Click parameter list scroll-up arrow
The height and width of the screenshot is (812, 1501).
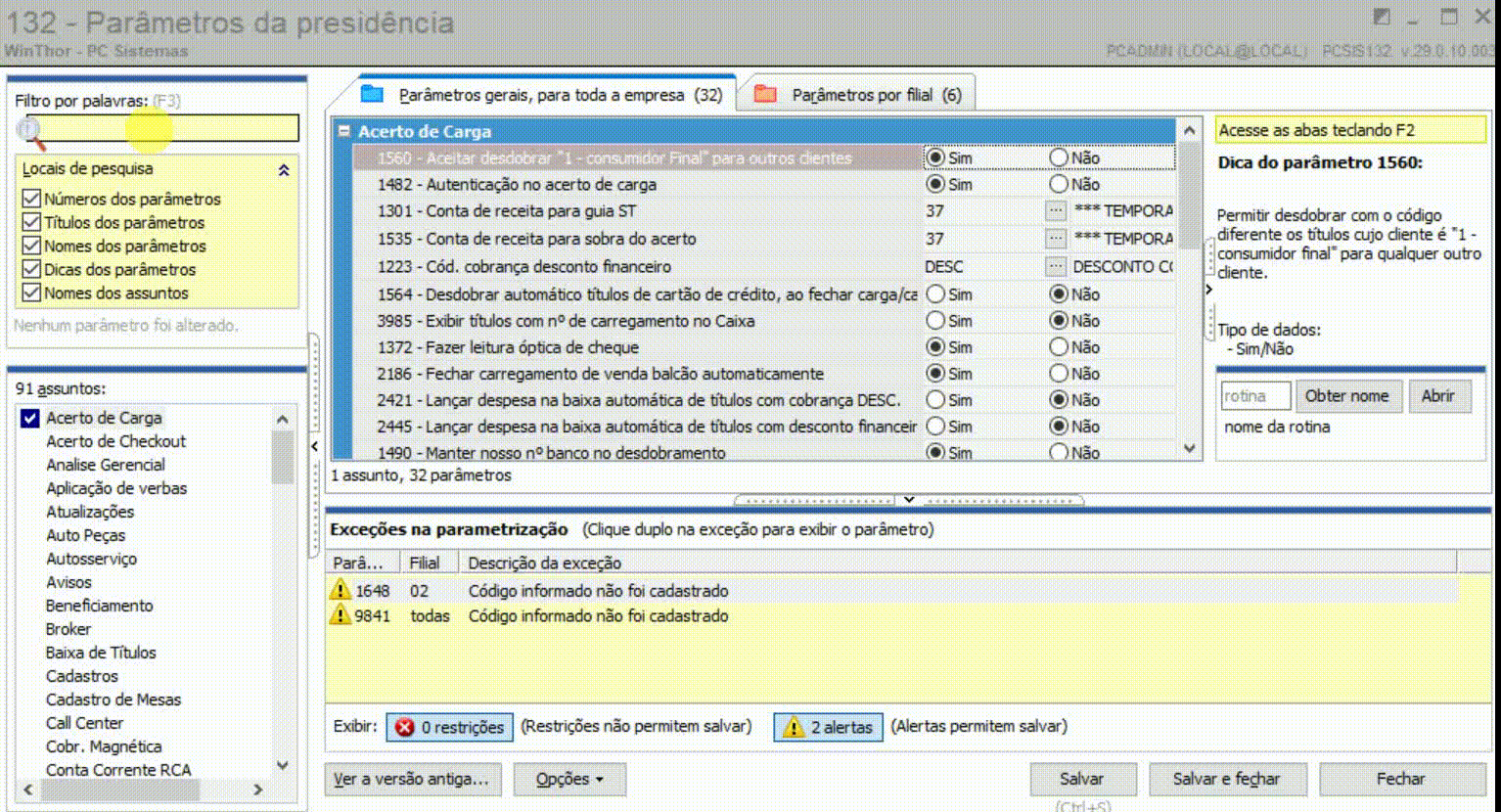(x=1189, y=130)
